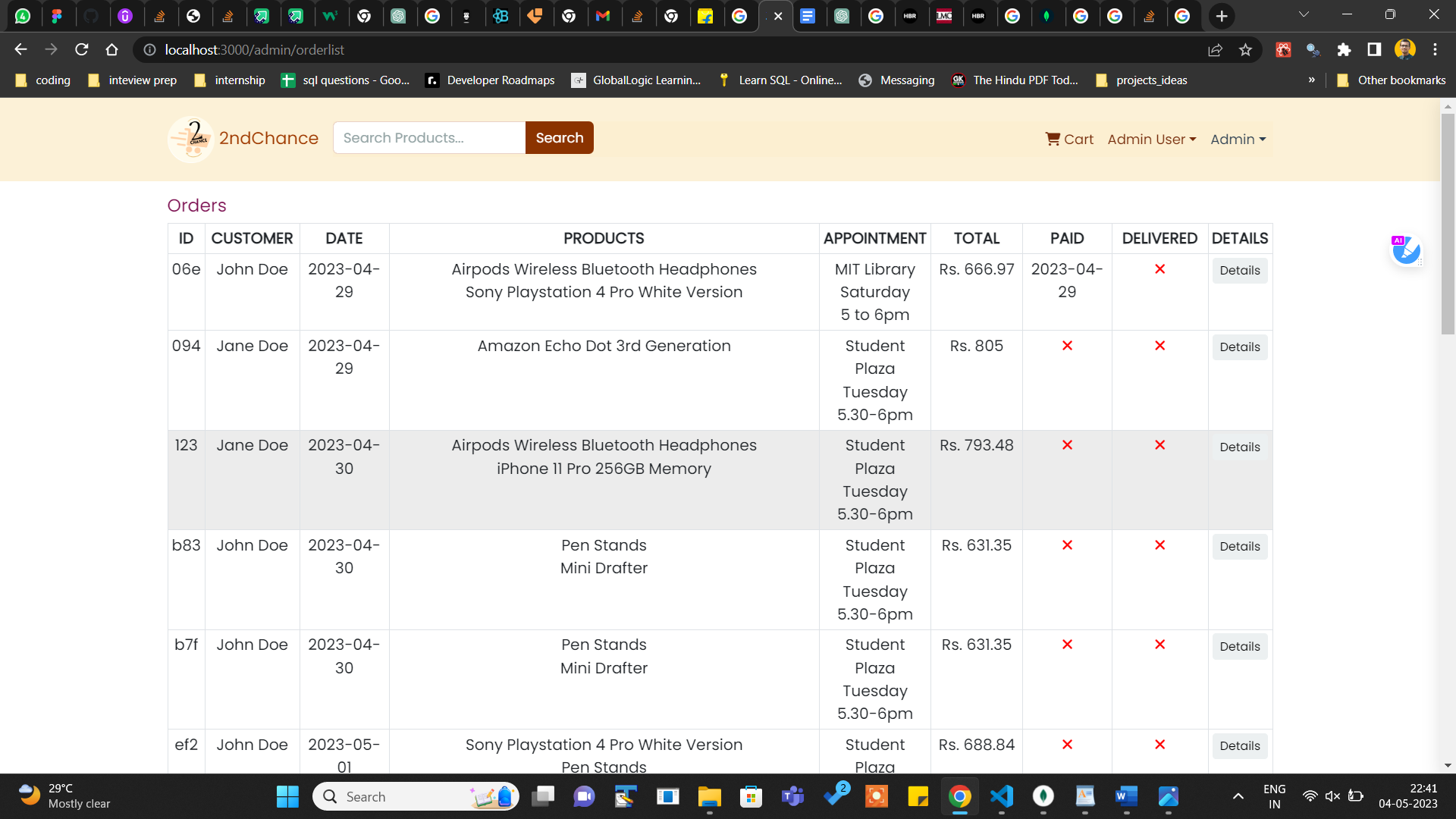Click share page icon in address bar
Image resolution: width=1456 pixels, height=819 pixels.
pos(1215,50)
